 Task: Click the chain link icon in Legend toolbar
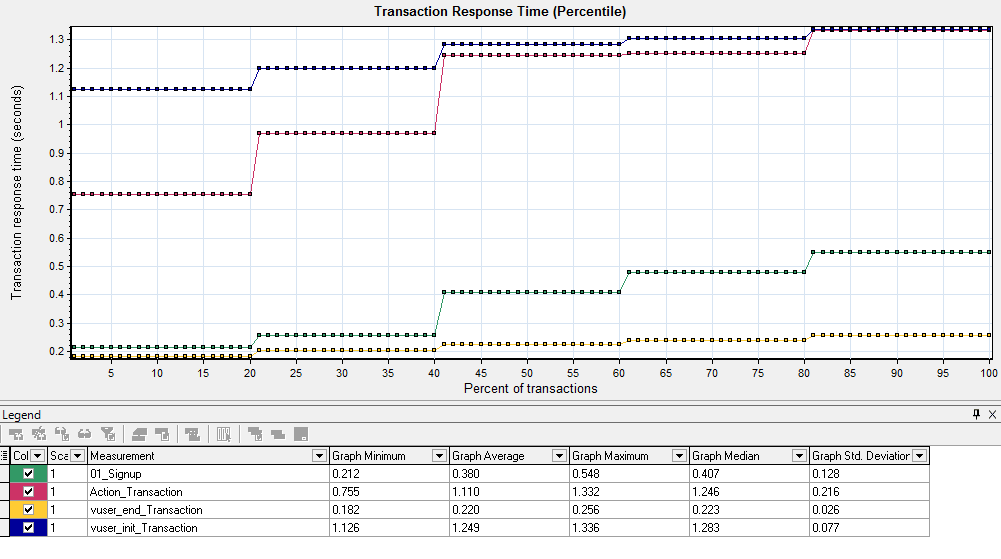click(x=84, y=434)
